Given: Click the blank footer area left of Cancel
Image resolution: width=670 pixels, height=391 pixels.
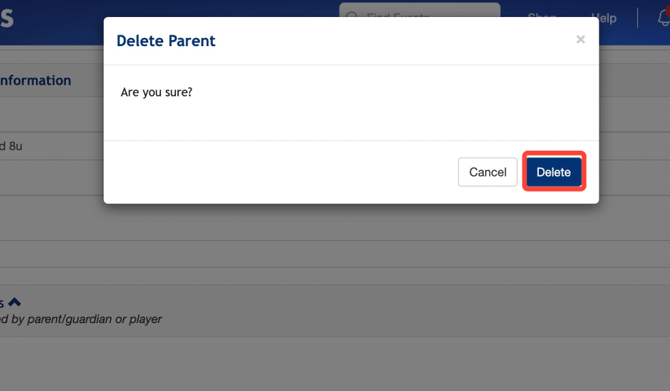Looking at the screenshot, I should (x=281, y=172).
